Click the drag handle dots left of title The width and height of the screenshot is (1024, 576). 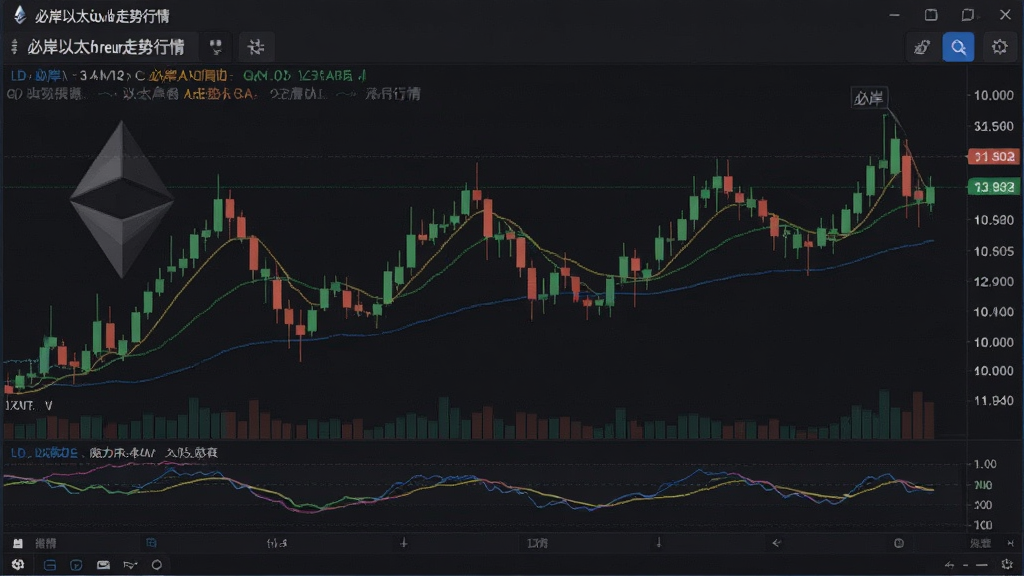tap(14, 47)
